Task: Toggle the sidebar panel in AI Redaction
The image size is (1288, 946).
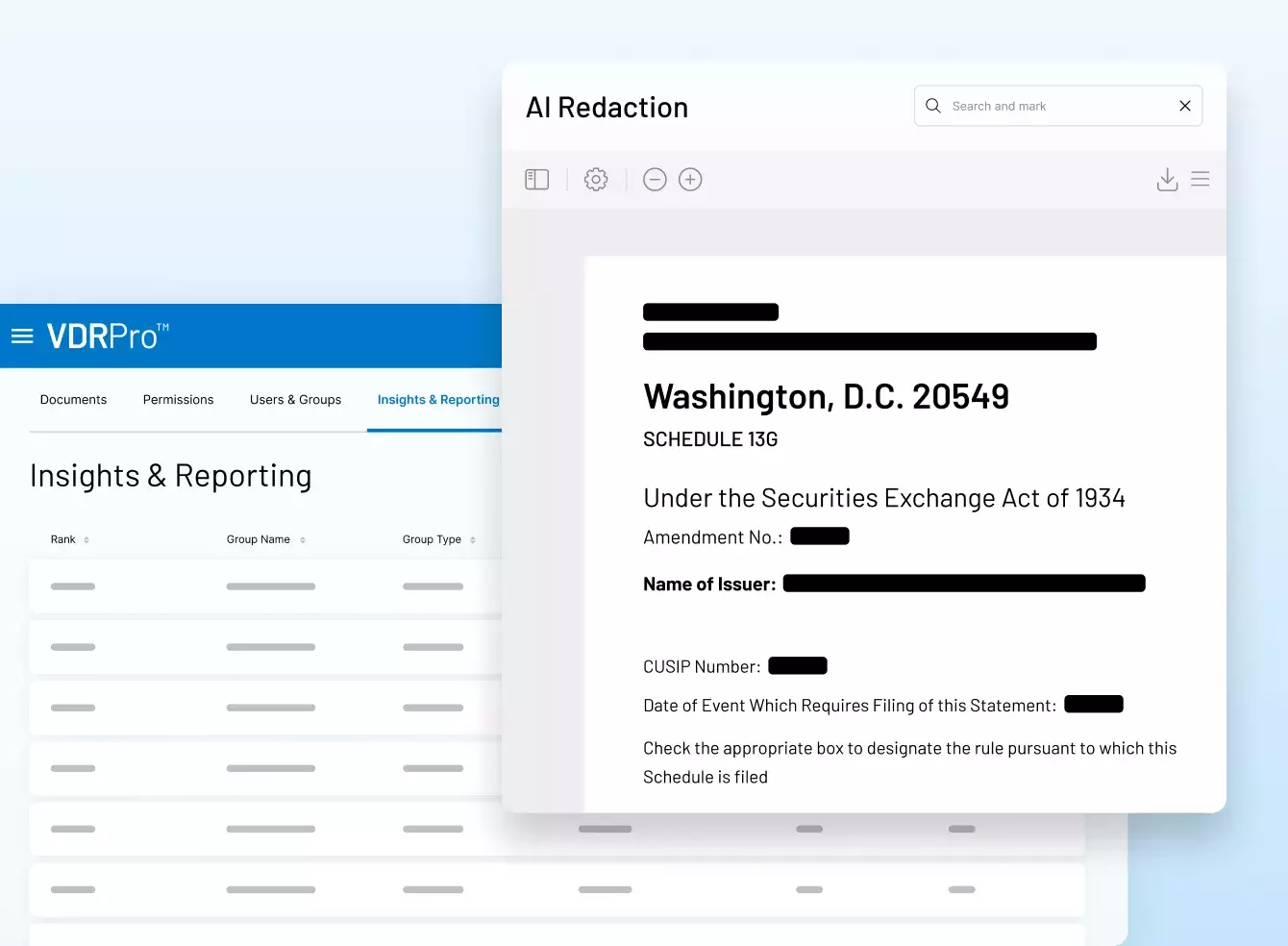Action: [x=536, y=180]
